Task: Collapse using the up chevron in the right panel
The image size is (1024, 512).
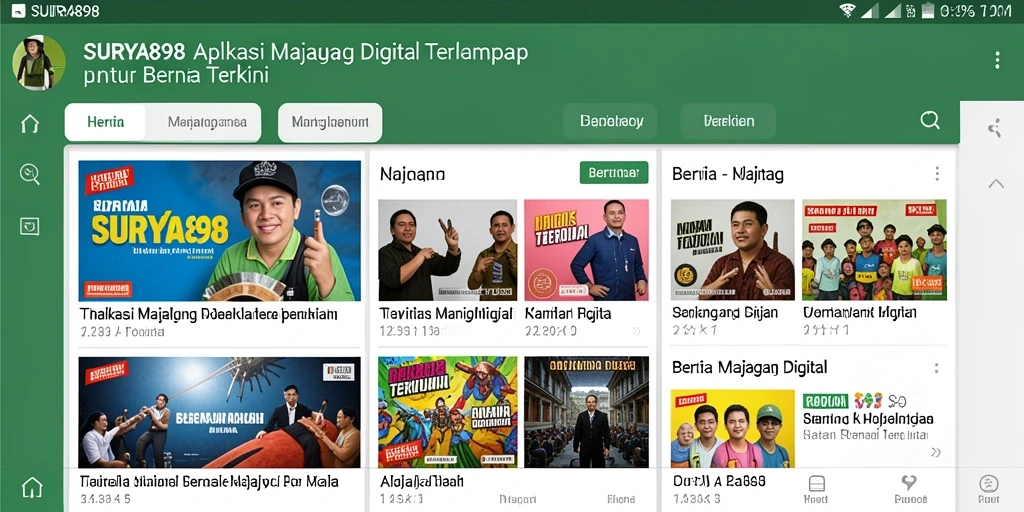Action: (996, 184)
